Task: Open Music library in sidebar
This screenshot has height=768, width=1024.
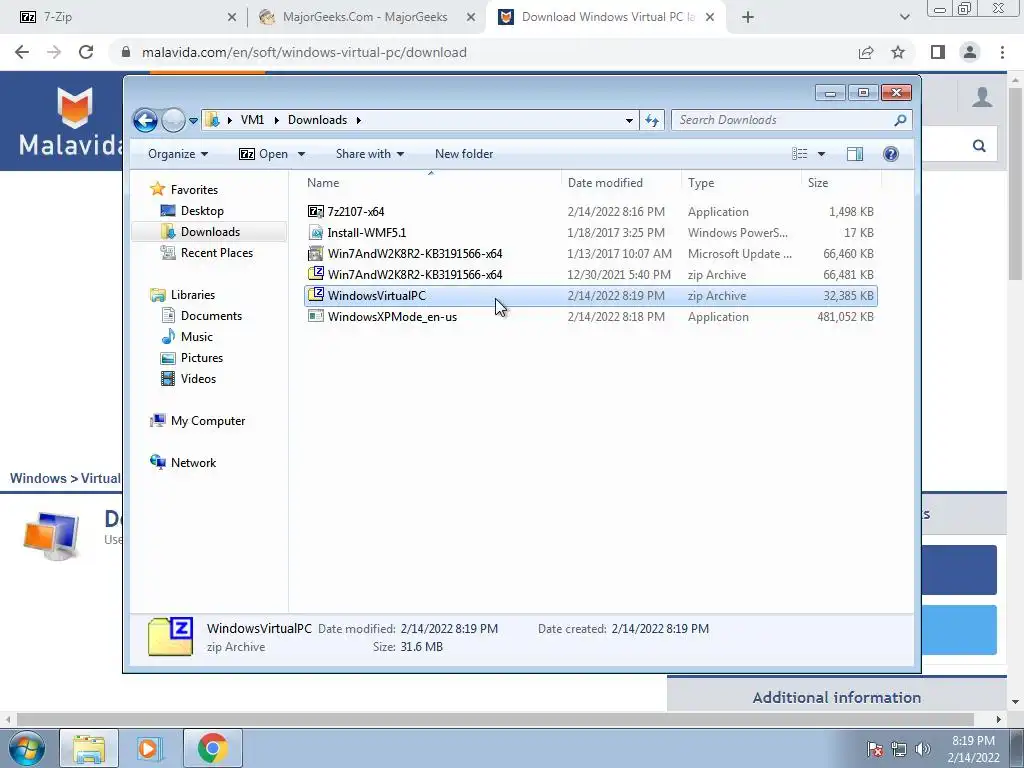Action: pyautogui.click(x=197, y=337)
